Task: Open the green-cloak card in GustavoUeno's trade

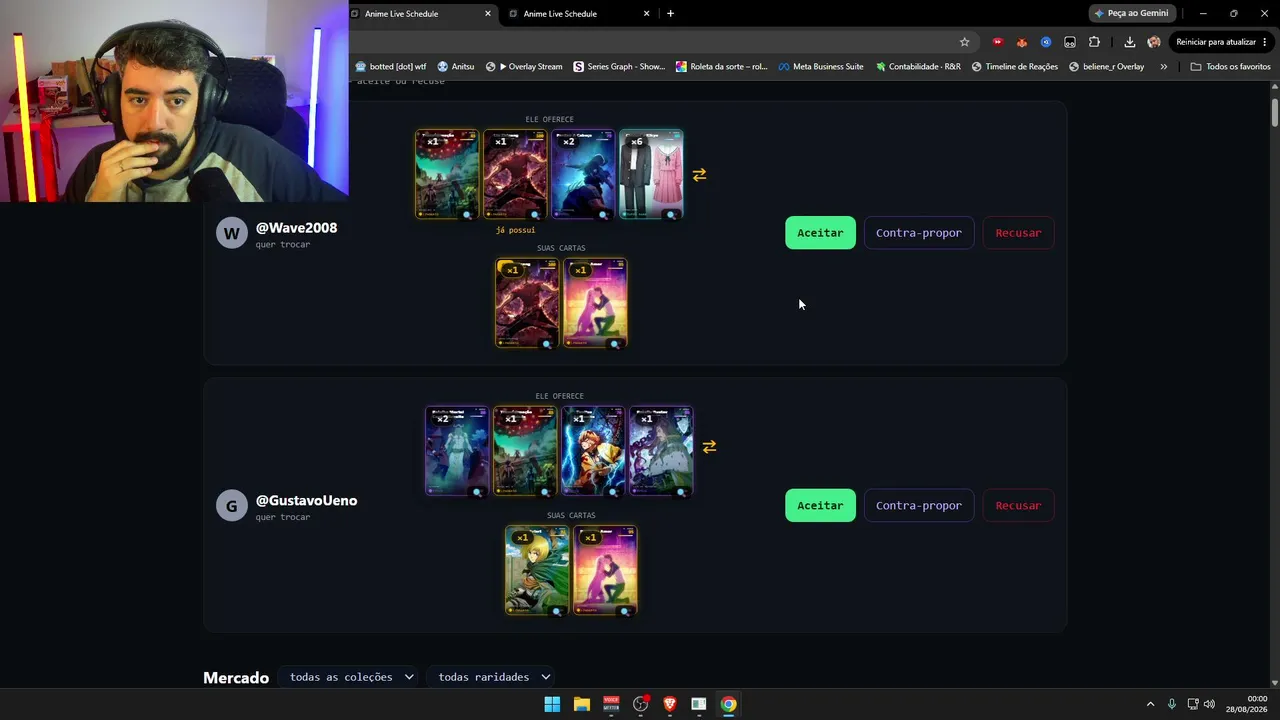Action: click(537, 570)
